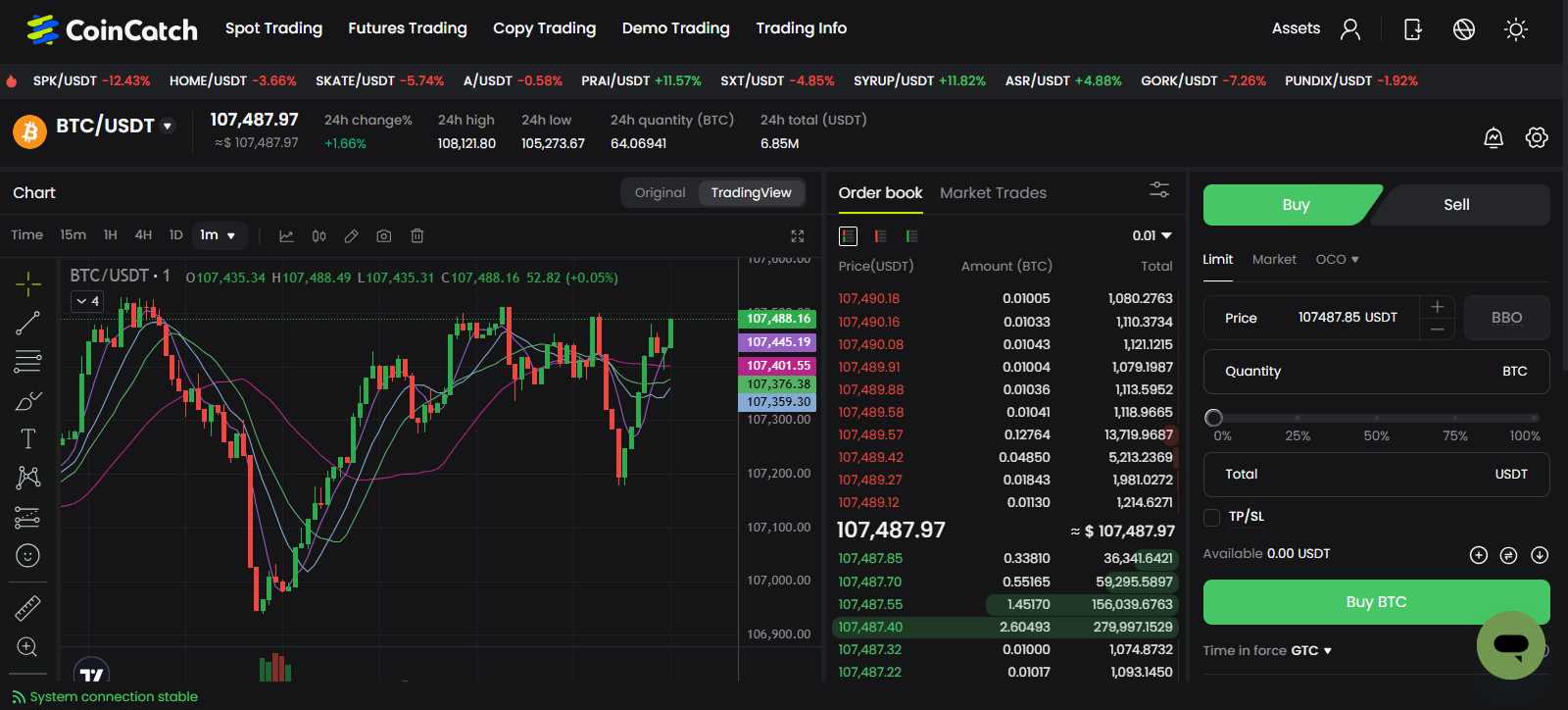Select the brush drawing tool
This screenshot has height=710, width=1568.
[x=28, y=401]
